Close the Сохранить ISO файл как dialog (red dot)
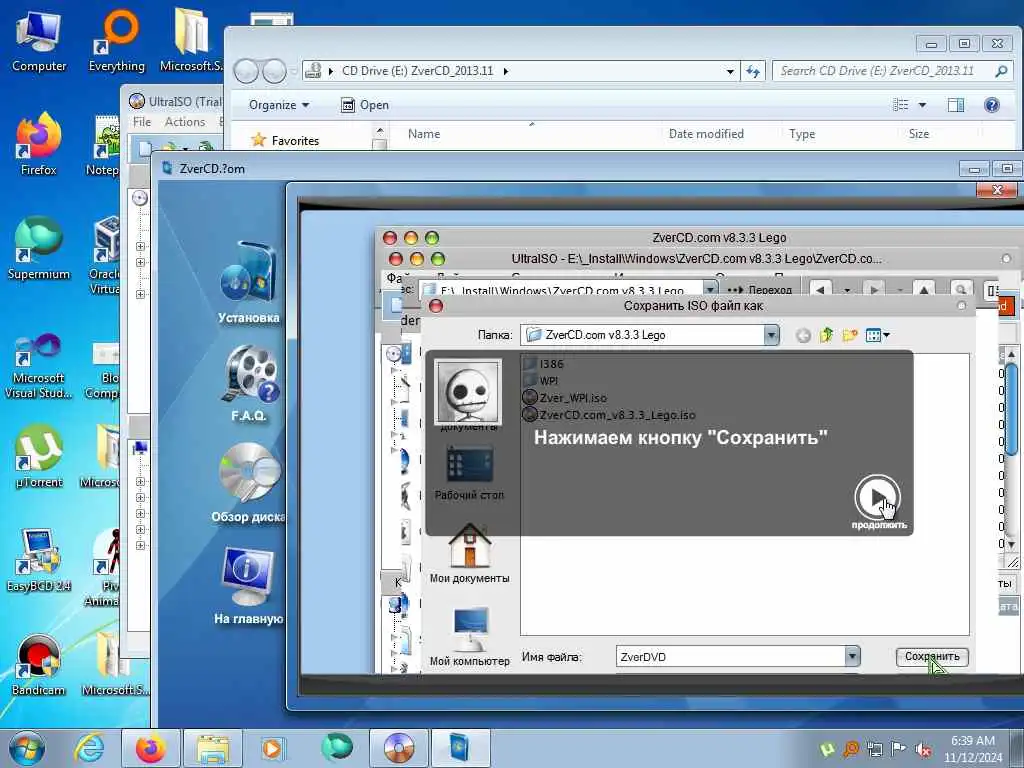 (x=436, y=306)
